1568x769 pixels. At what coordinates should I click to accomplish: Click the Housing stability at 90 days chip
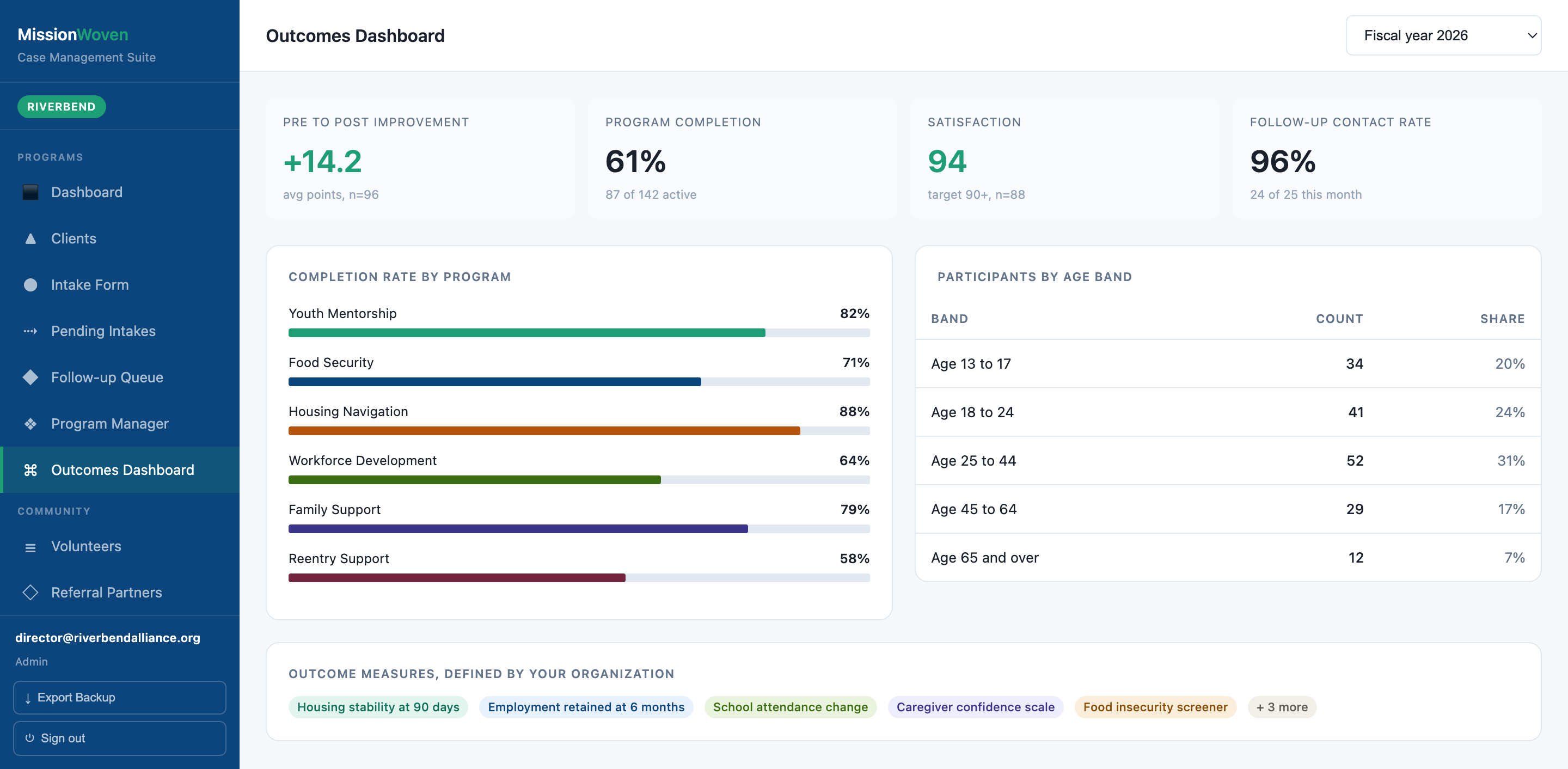(x=378, y=707)
